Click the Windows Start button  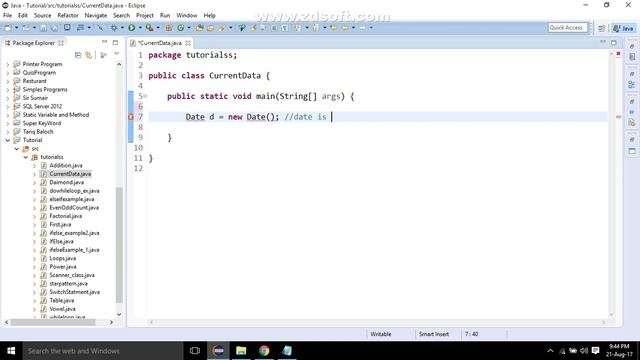11,351
